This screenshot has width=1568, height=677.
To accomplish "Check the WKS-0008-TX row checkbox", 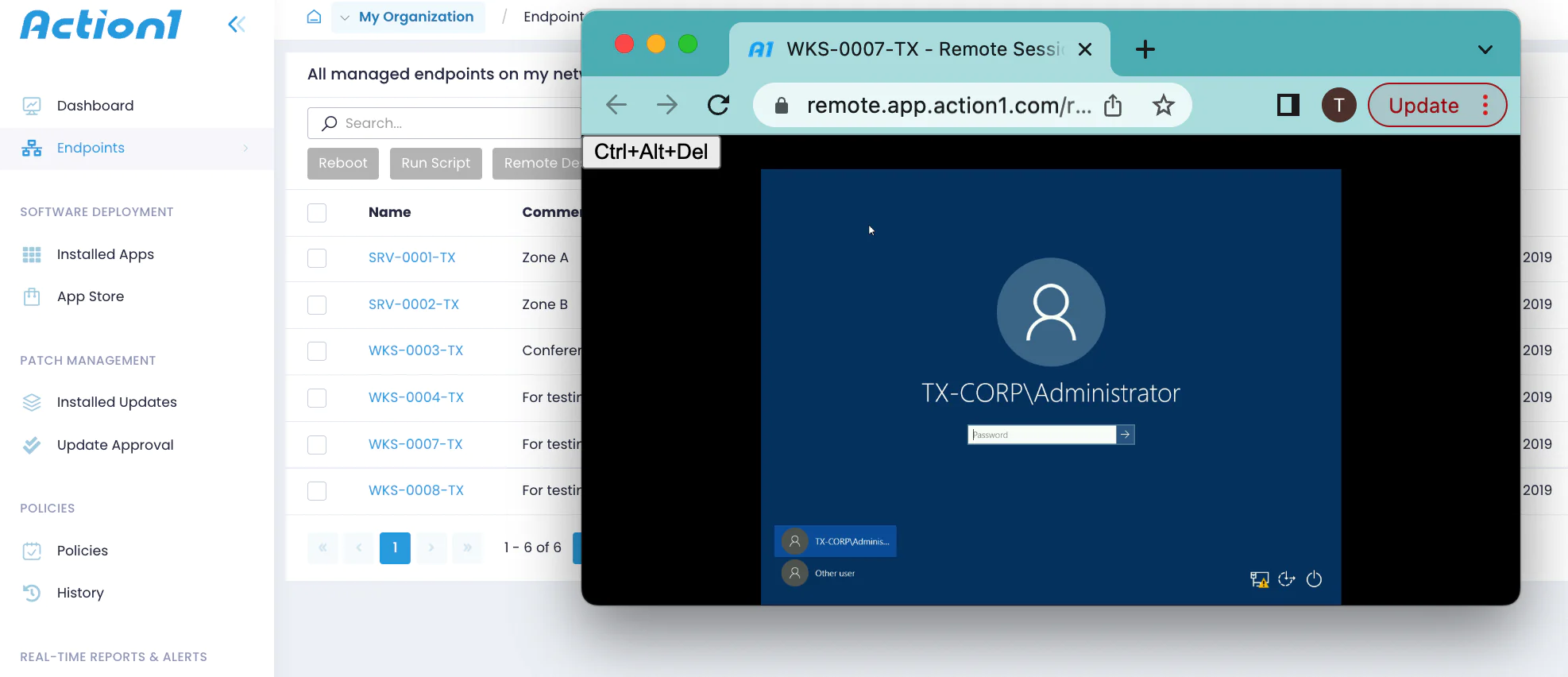I will (317, 491).
